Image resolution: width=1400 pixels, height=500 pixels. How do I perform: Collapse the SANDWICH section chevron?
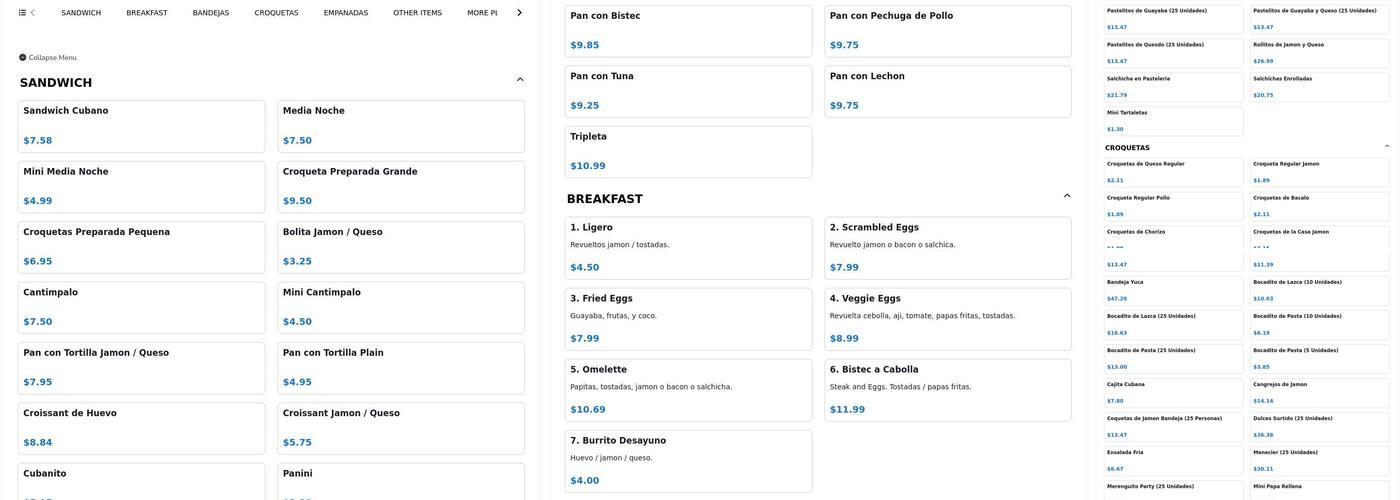[x=520, y=79]
